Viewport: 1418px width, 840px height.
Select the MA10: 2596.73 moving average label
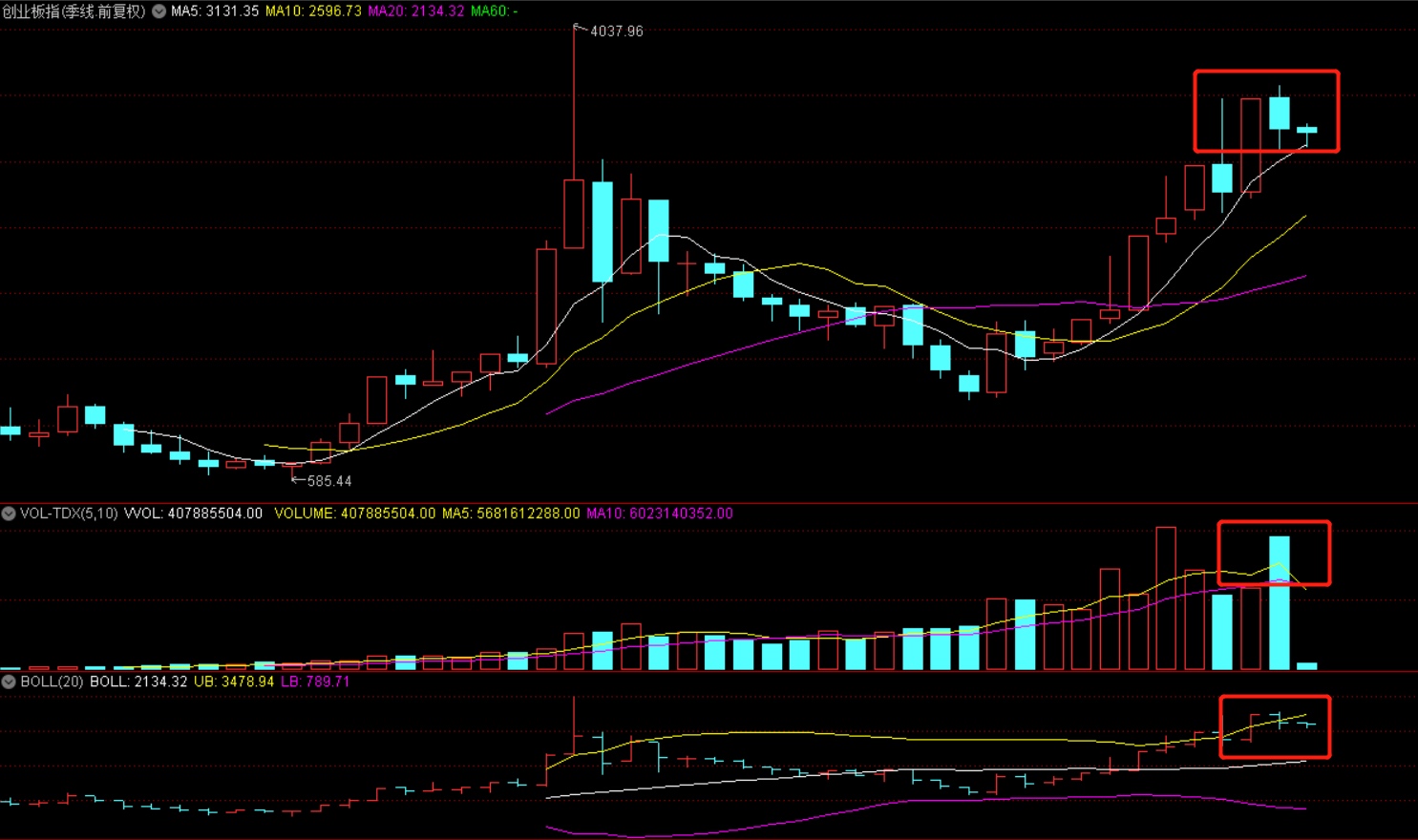[x=313, y=11]
